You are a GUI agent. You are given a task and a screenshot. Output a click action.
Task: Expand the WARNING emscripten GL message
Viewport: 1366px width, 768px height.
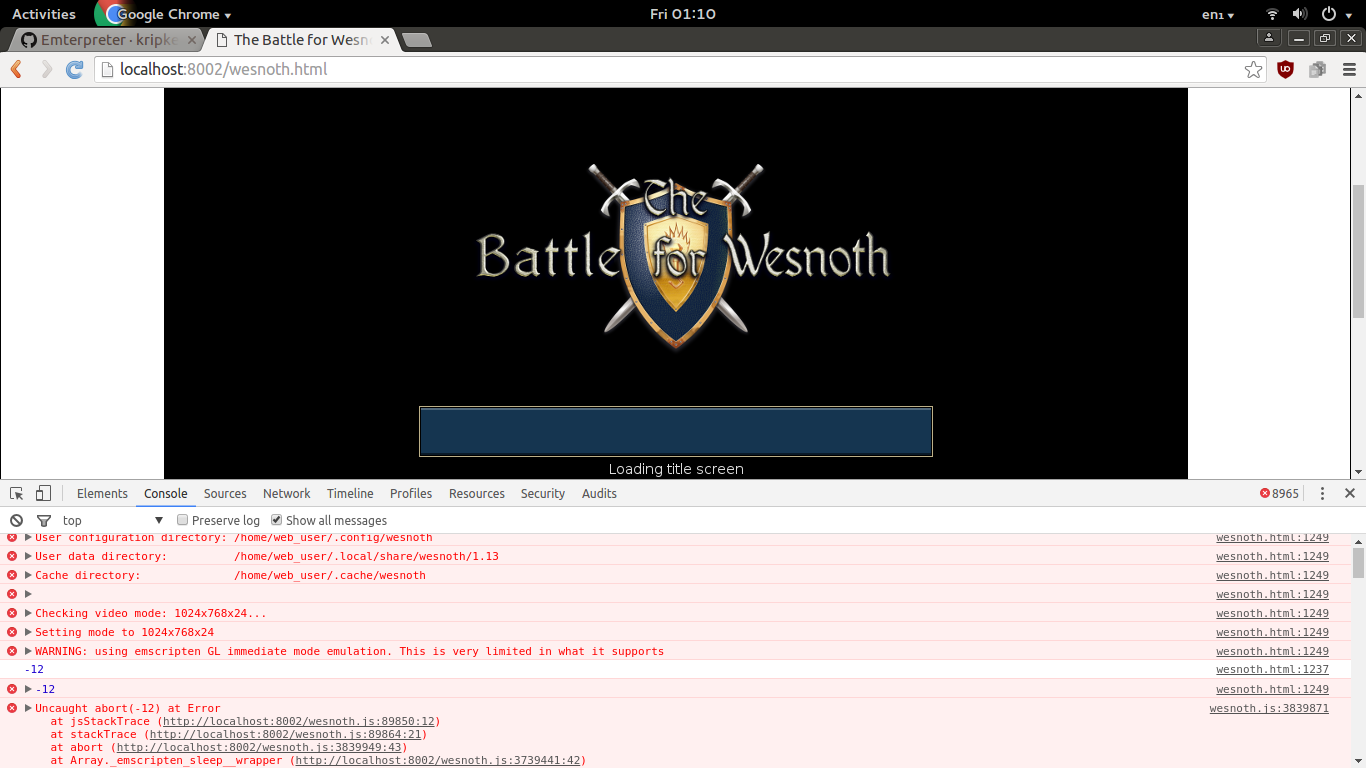tap(28, 651)
